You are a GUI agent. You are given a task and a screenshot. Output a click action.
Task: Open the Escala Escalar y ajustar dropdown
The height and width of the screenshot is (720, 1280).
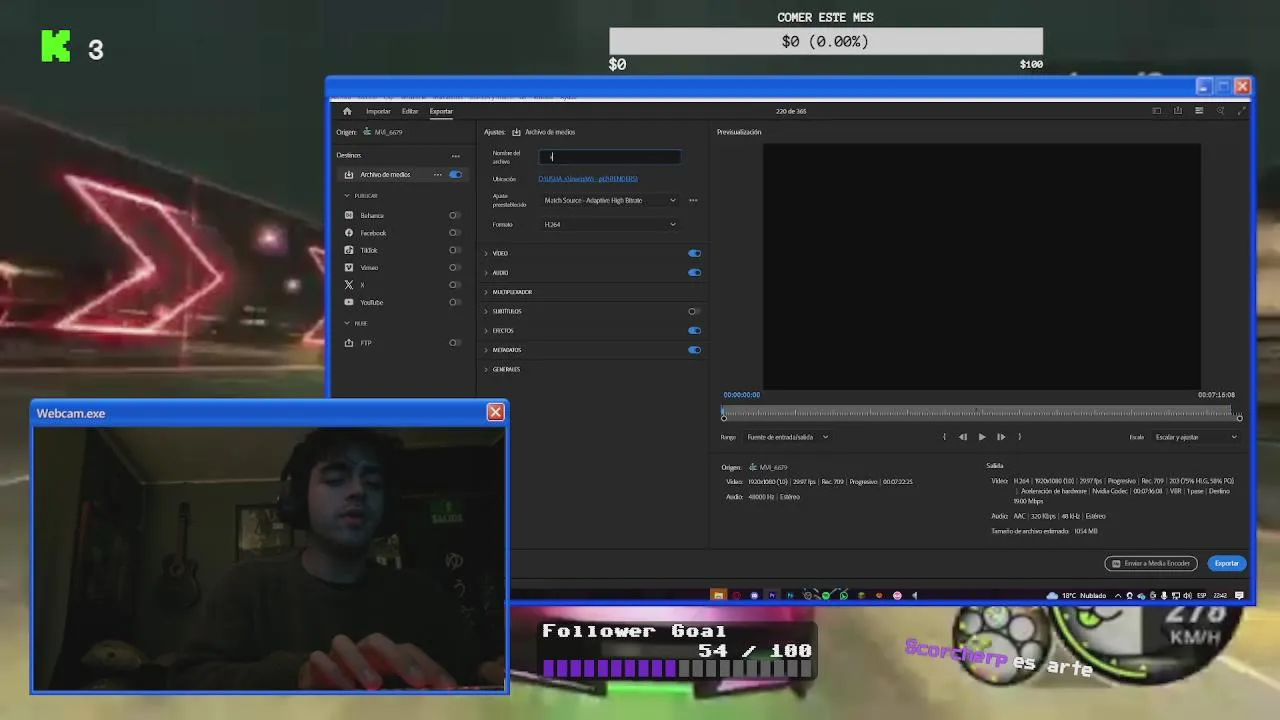click(x=1196, y=437)
